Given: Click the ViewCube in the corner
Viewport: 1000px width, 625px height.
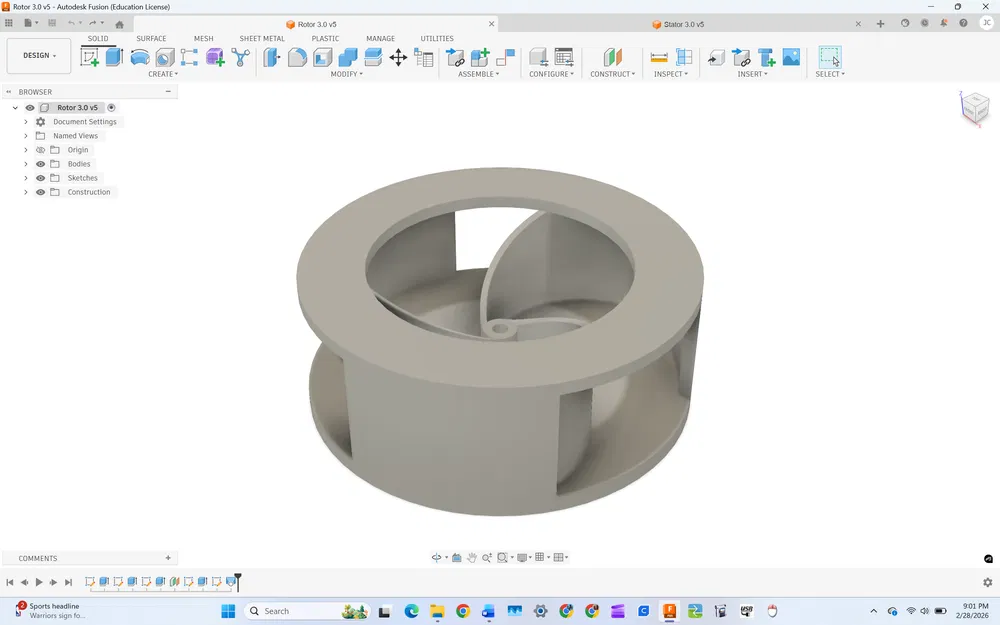Looking at the screenshot, I should [x=974, y=108].
